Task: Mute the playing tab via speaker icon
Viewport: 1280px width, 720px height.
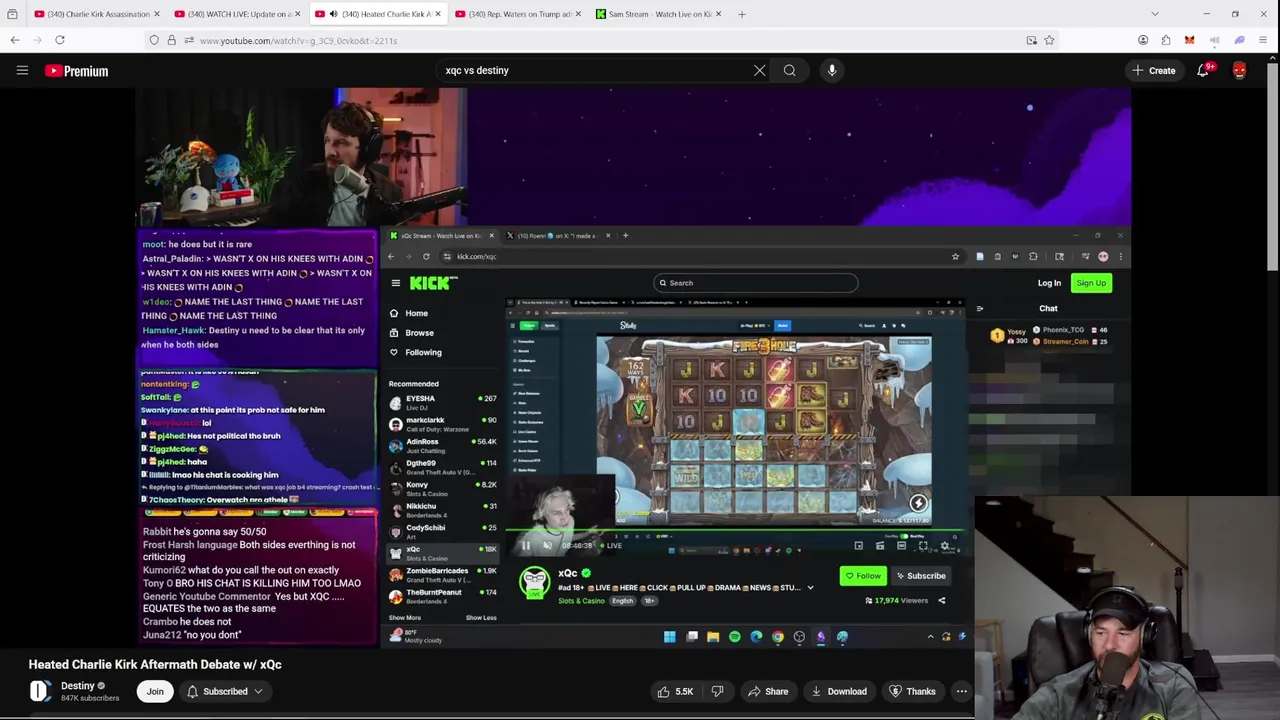Action: (x=333, y=14)
